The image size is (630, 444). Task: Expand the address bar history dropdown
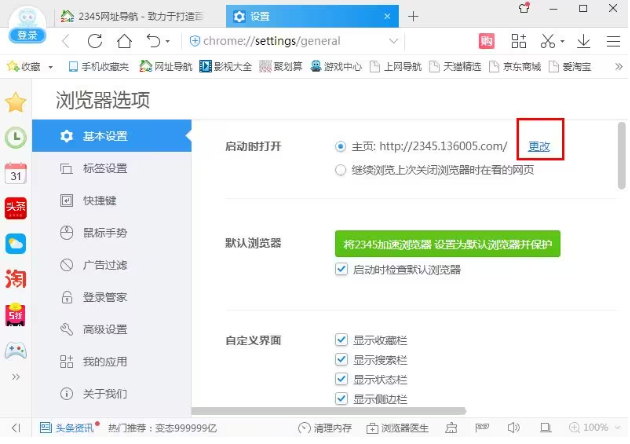(393, 41)
